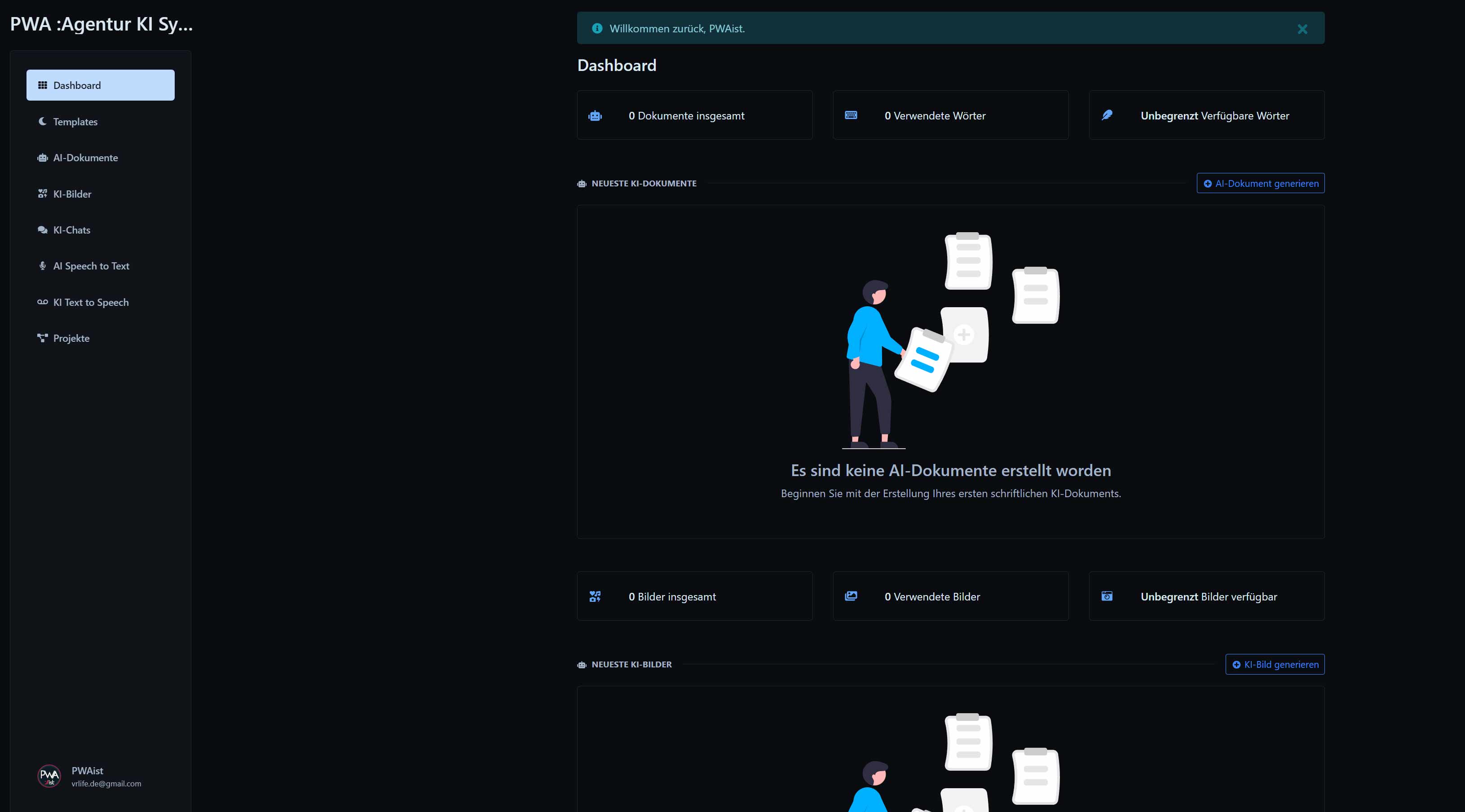Click the feather icon in Verfügbare Wörter card
The height and width of the screenshot is (812, 1465).
pos(1107,115)
